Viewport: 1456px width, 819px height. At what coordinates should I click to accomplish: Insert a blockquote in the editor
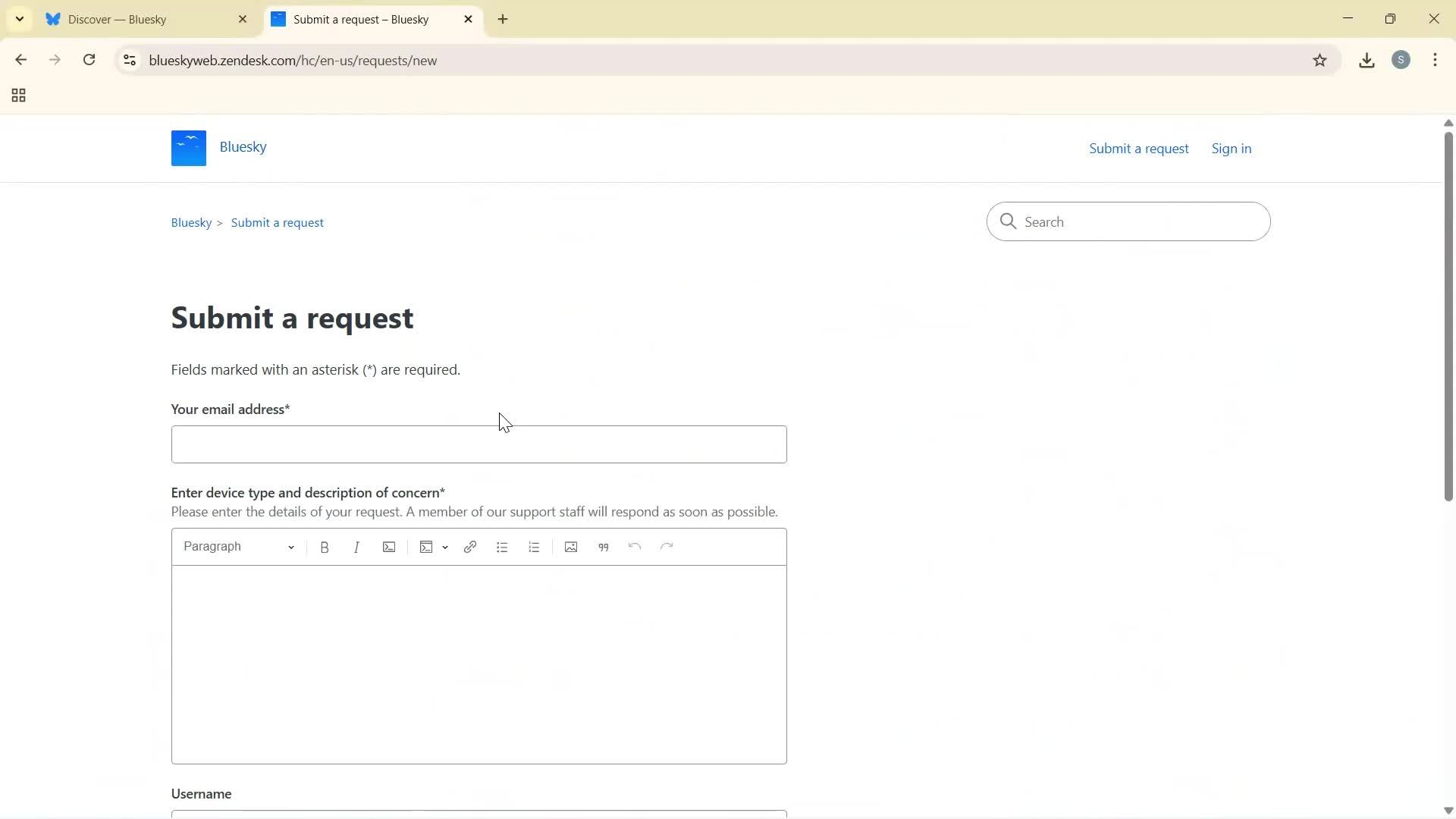point(603,547)
